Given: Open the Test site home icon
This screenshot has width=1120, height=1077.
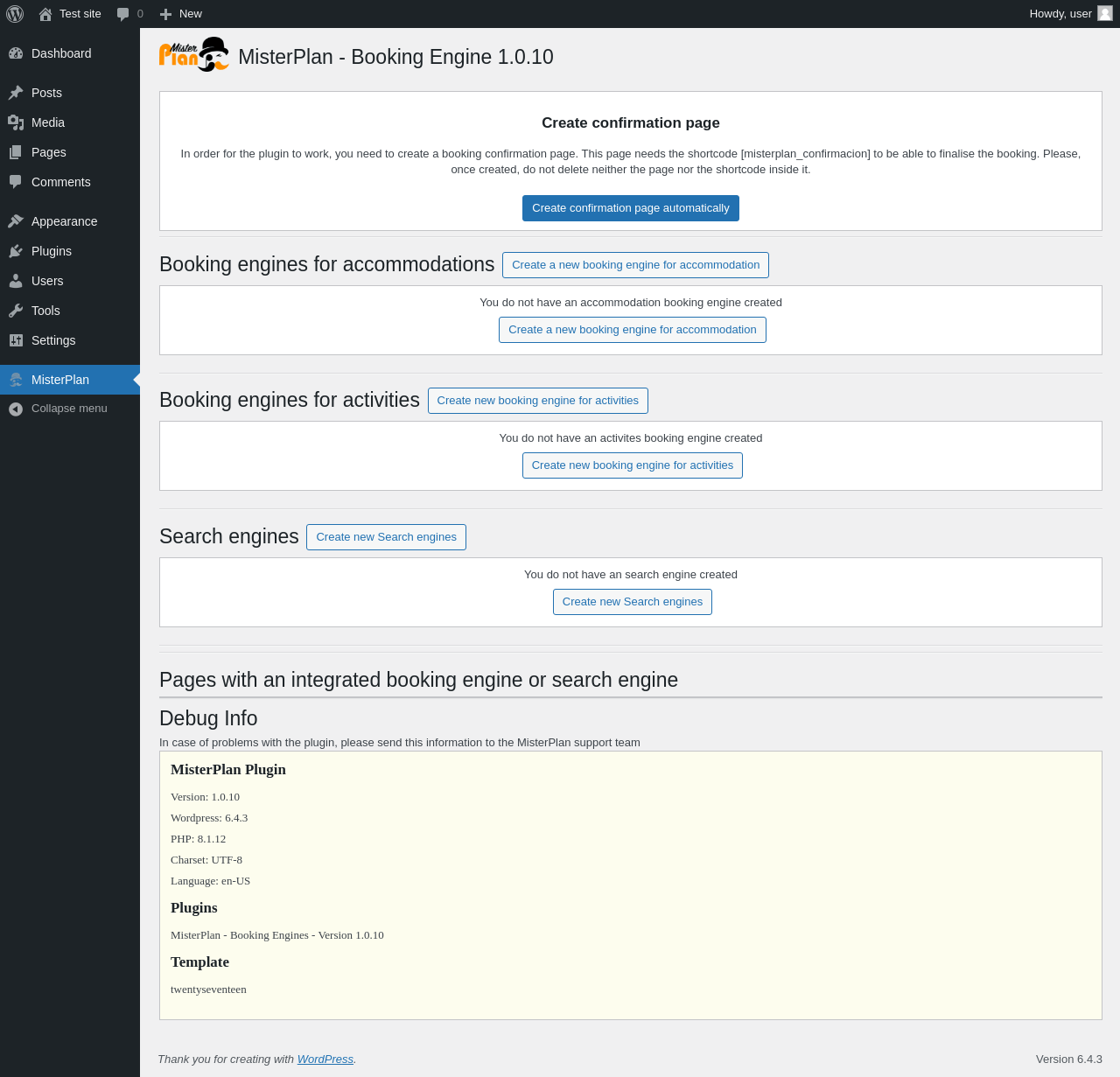Looking at the screenshot, I should pos(45,14).
